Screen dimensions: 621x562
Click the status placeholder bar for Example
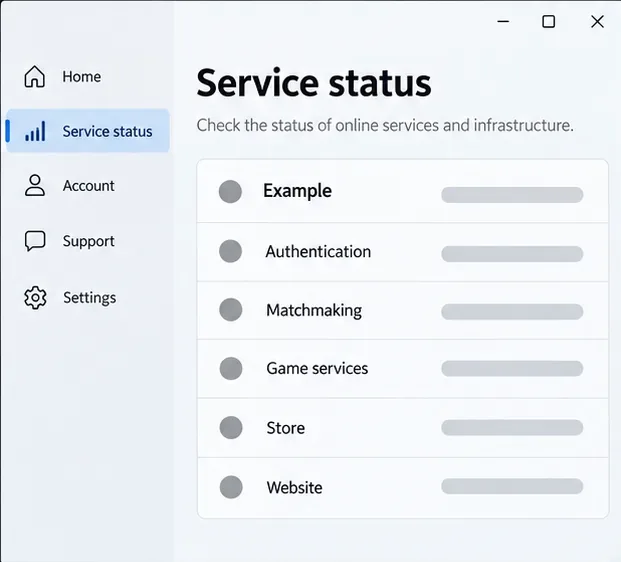pos(512,195)
